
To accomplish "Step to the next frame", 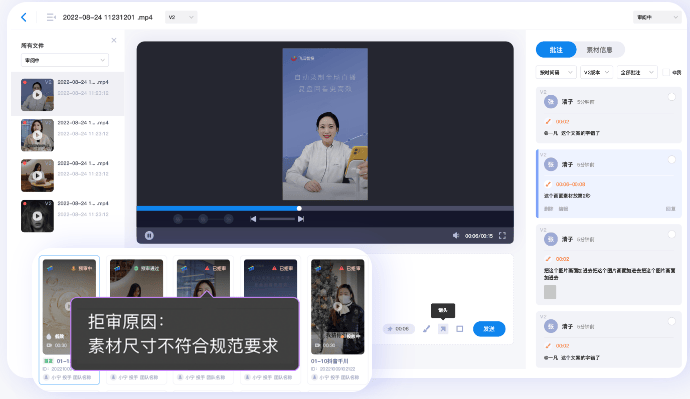I will (x=301, y=219).
